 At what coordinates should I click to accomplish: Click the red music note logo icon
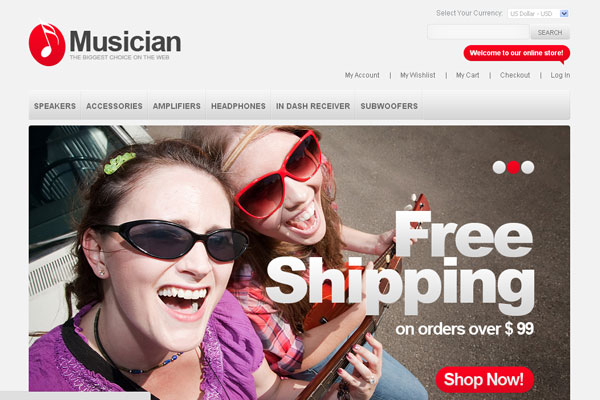pos(47,44)
